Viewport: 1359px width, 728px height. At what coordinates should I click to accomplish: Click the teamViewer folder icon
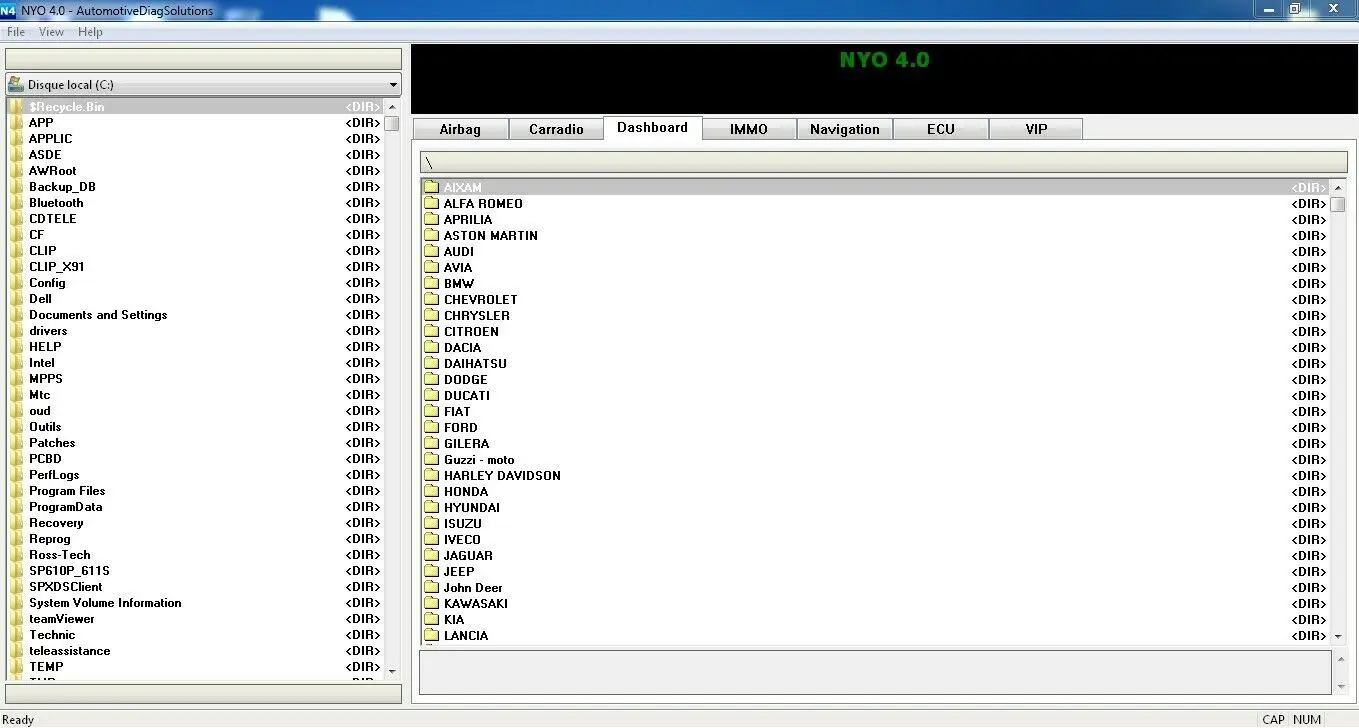tap(16, 619)
